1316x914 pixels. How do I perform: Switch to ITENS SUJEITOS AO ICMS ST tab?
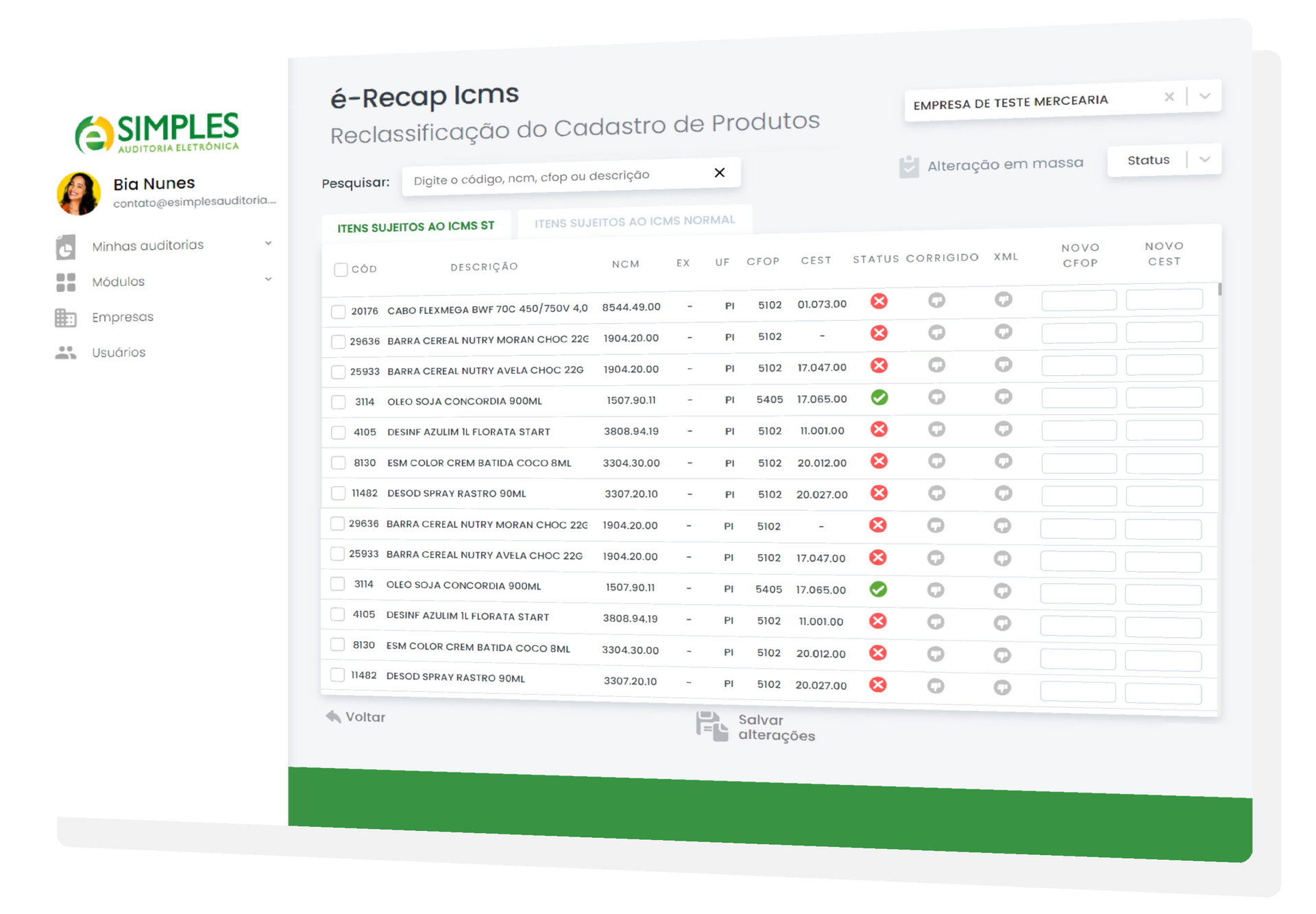(416, 226)
